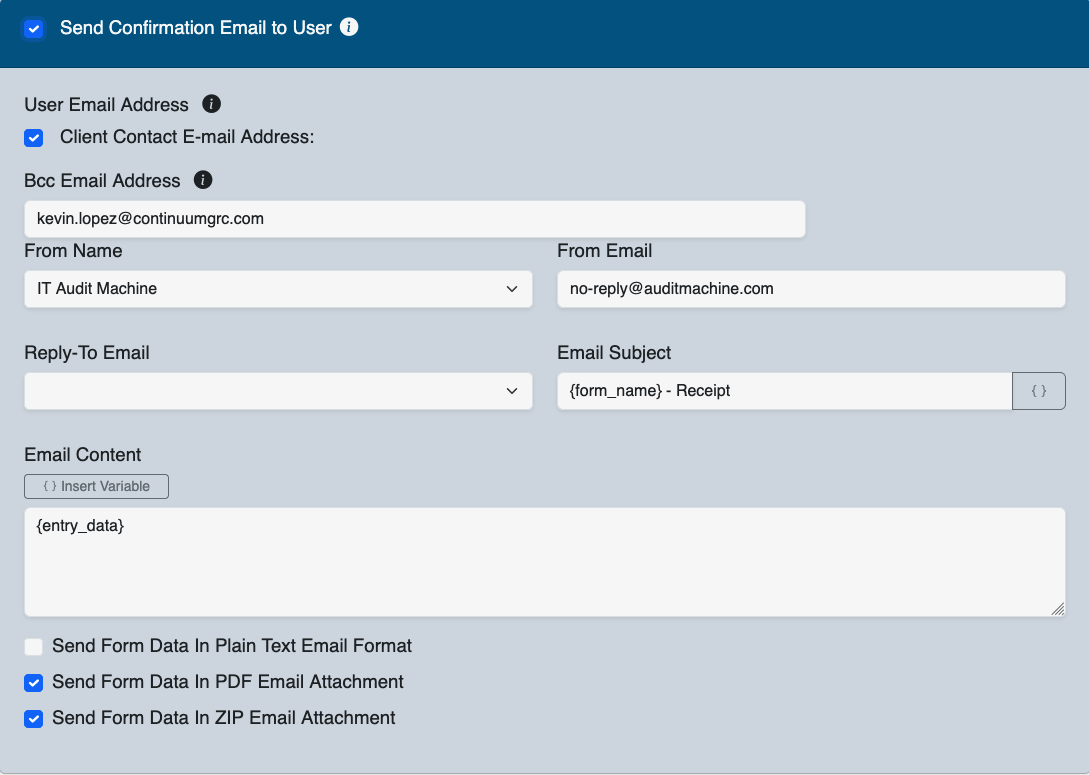Toggle Client Contact E-mail Address checkbox
1089x775 pixels.
pyautogui.click(x=34, y=138)
